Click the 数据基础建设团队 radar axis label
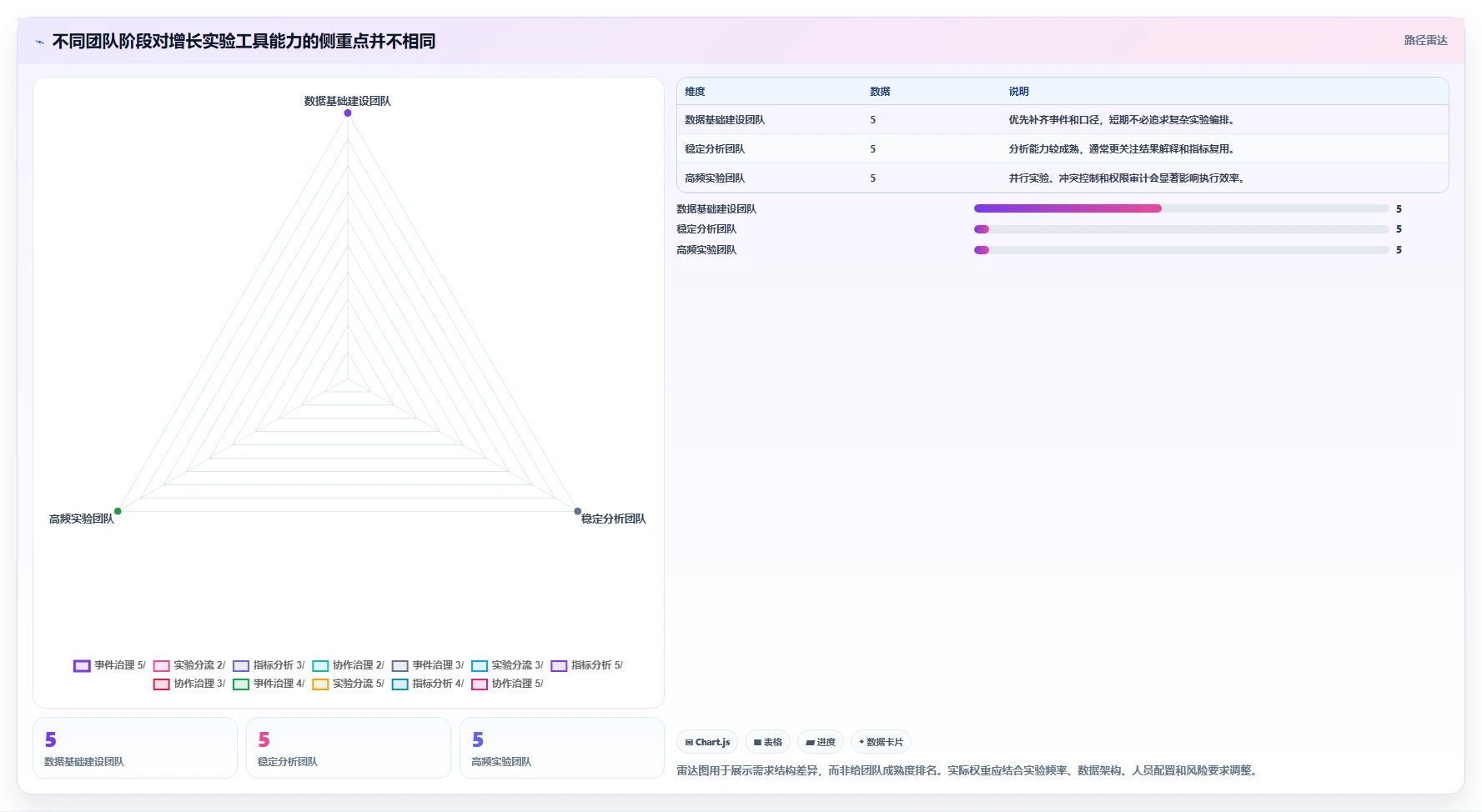This screenshot has width=1482, height=812. (x=347, y=101)
